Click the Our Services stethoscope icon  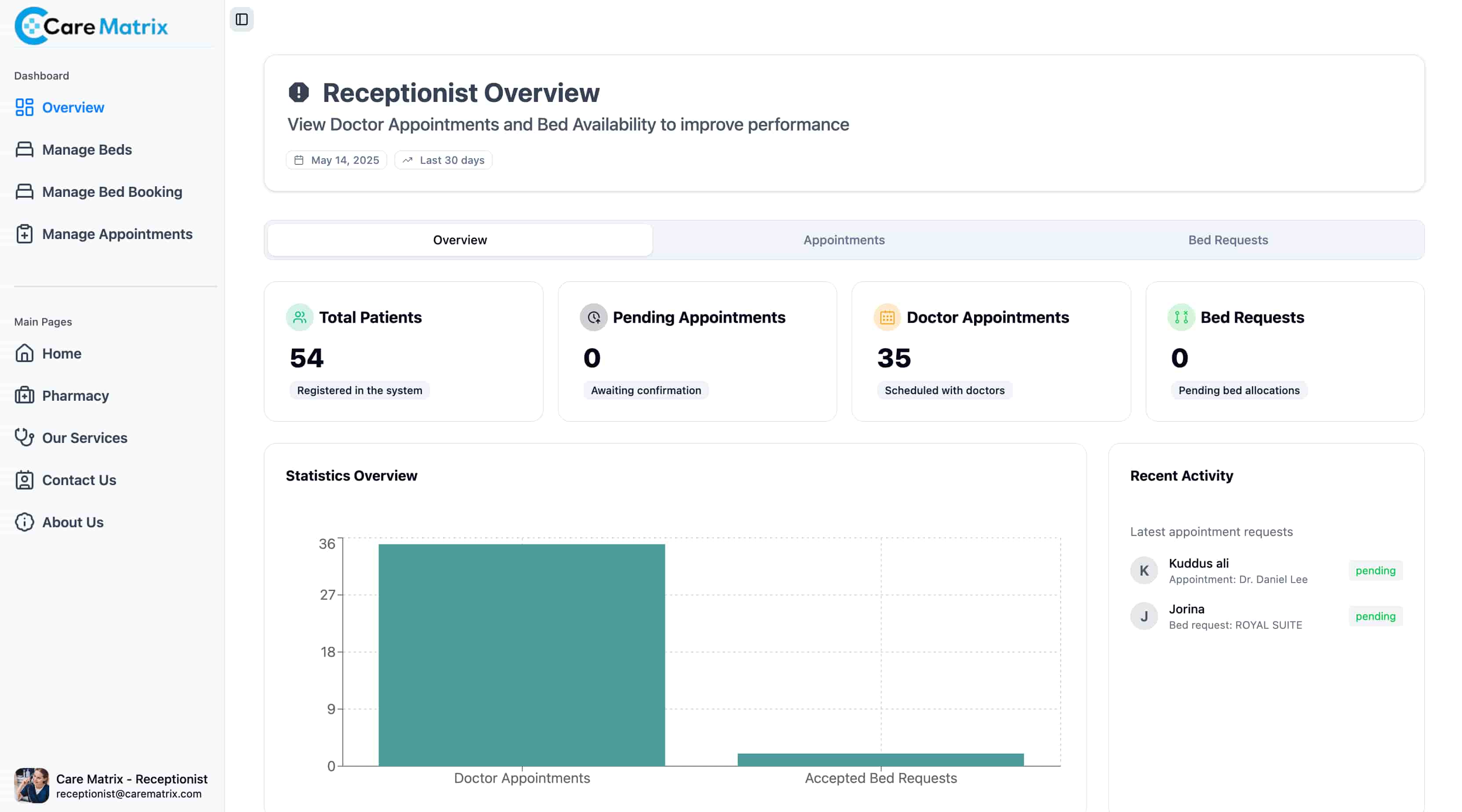[x=25, y=438]
